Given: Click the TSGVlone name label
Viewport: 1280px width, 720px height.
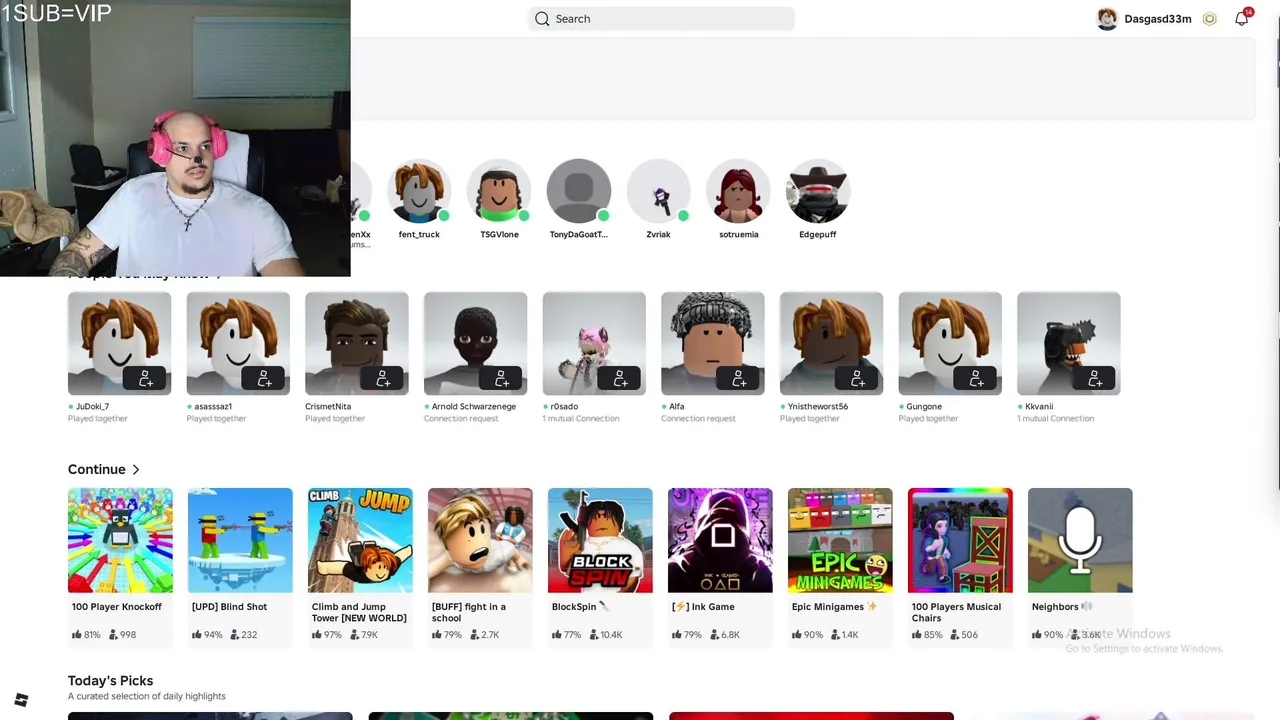Looking at the screenshot, I should pos(499,235).
